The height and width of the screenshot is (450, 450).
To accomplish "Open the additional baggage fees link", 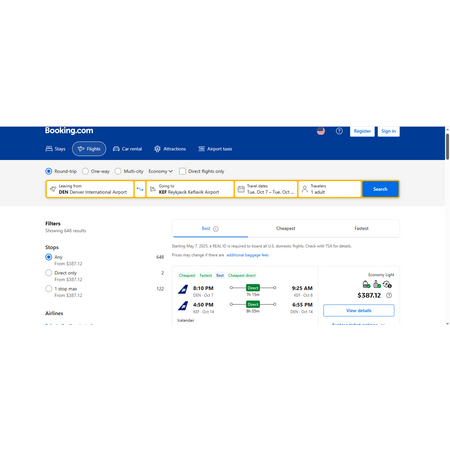I will tap(247, 255).
